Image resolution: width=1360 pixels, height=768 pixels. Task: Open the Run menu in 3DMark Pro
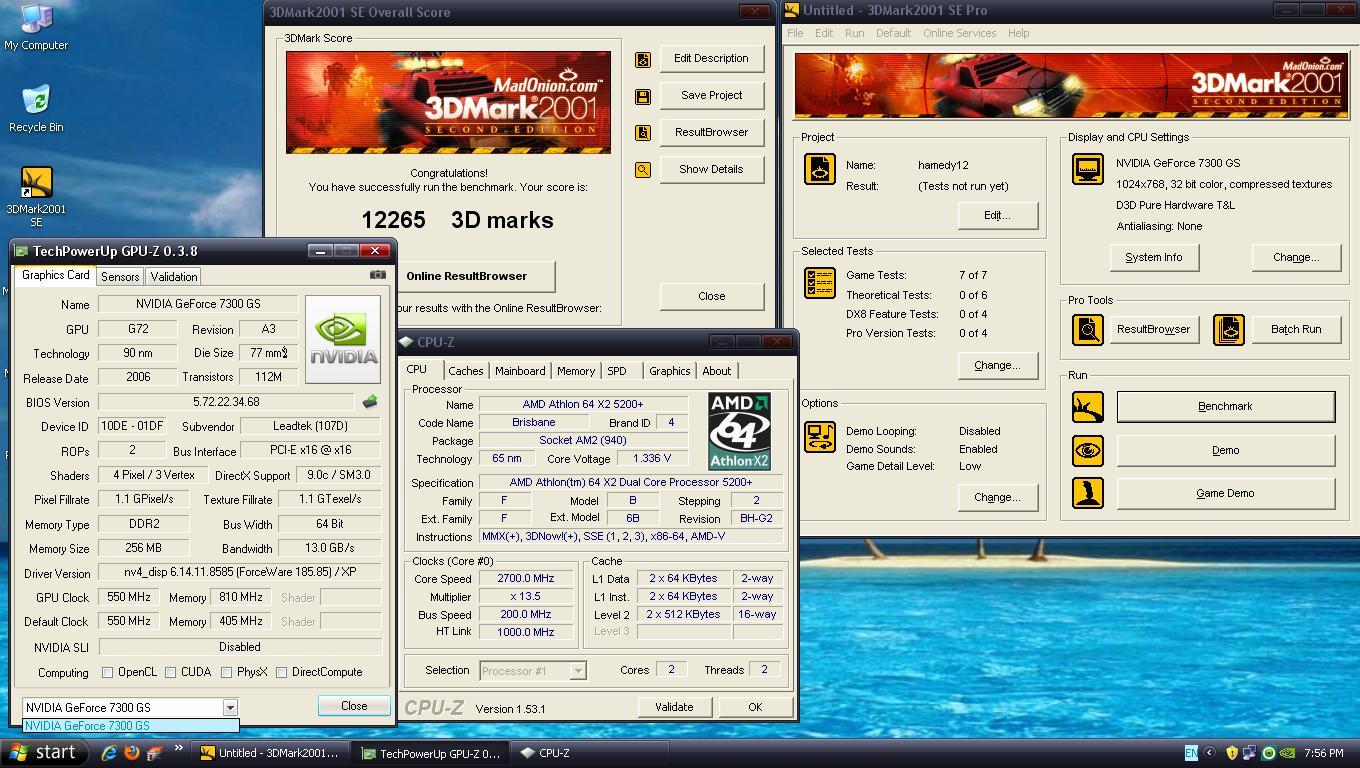click(854, 33)
